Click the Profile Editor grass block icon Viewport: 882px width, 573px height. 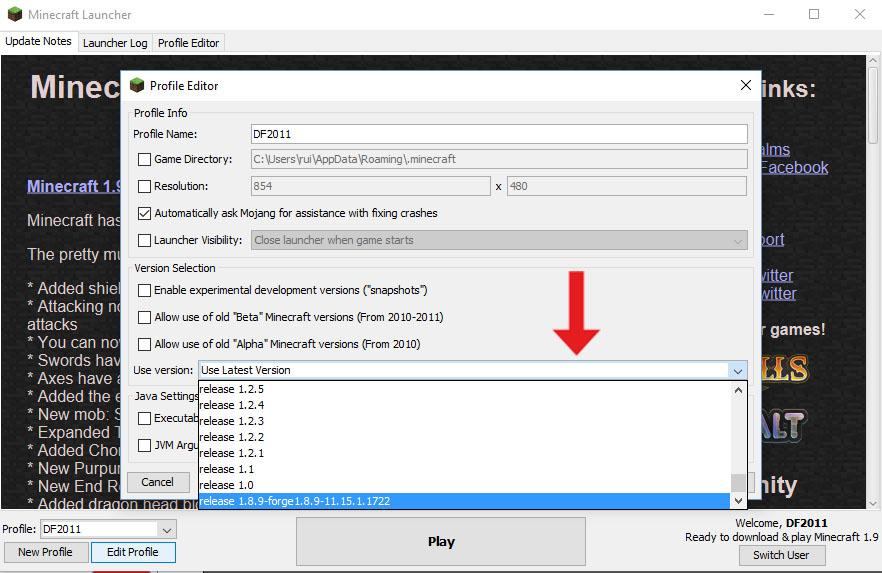click(x=137, y=85)
